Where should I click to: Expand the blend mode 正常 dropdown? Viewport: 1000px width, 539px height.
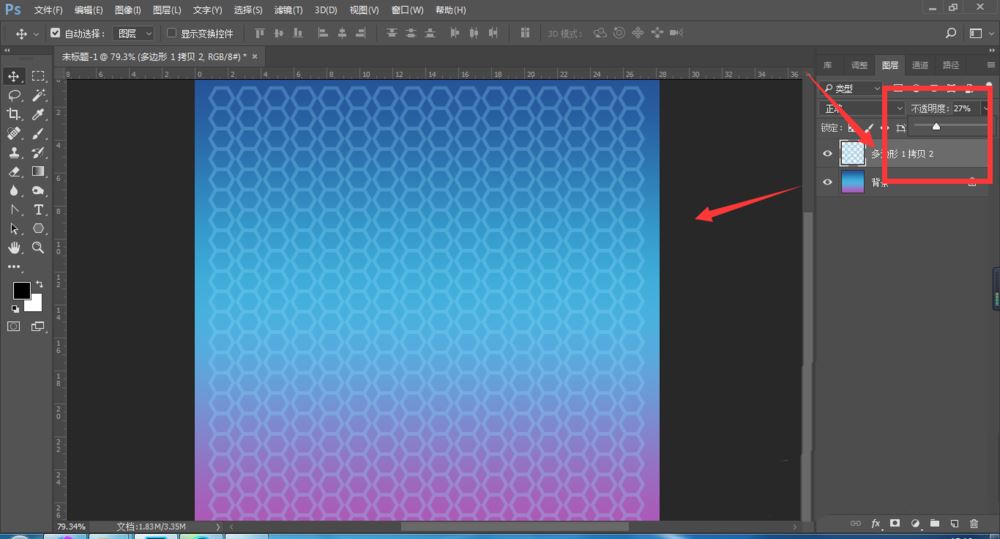pyautogui.click(x=862, y=108)
